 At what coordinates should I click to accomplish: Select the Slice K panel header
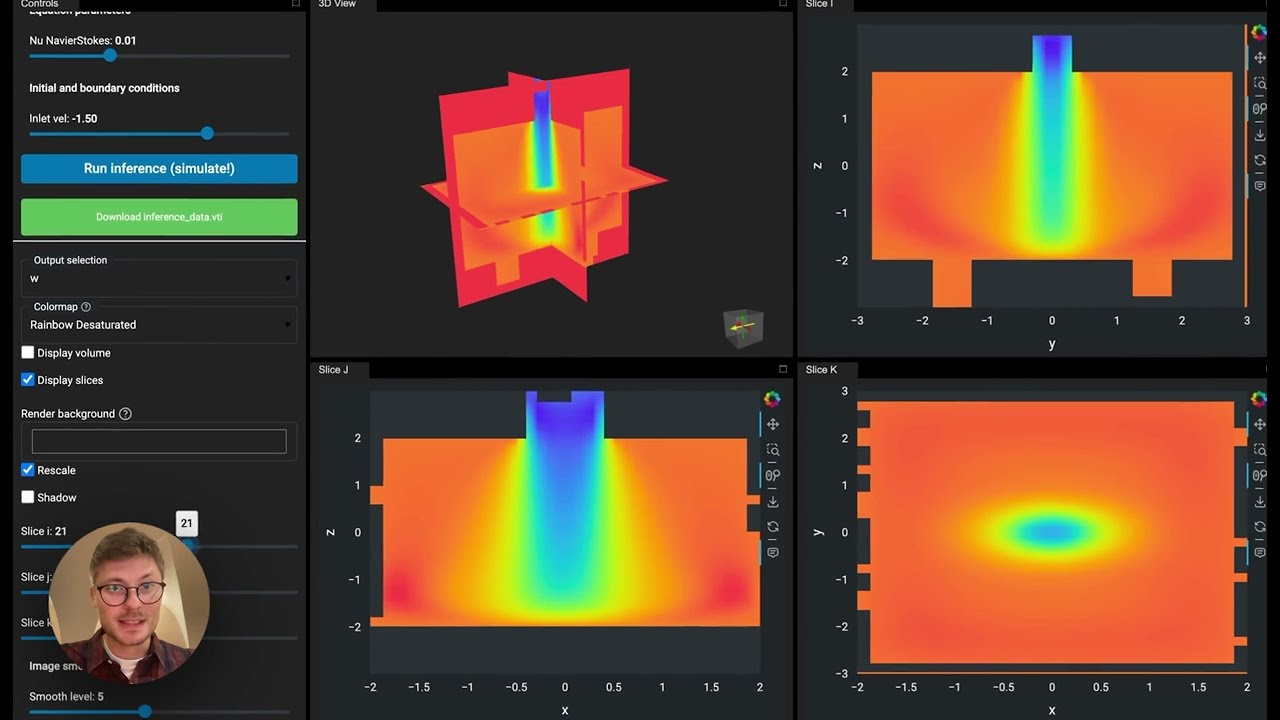[x=824, y=369]
